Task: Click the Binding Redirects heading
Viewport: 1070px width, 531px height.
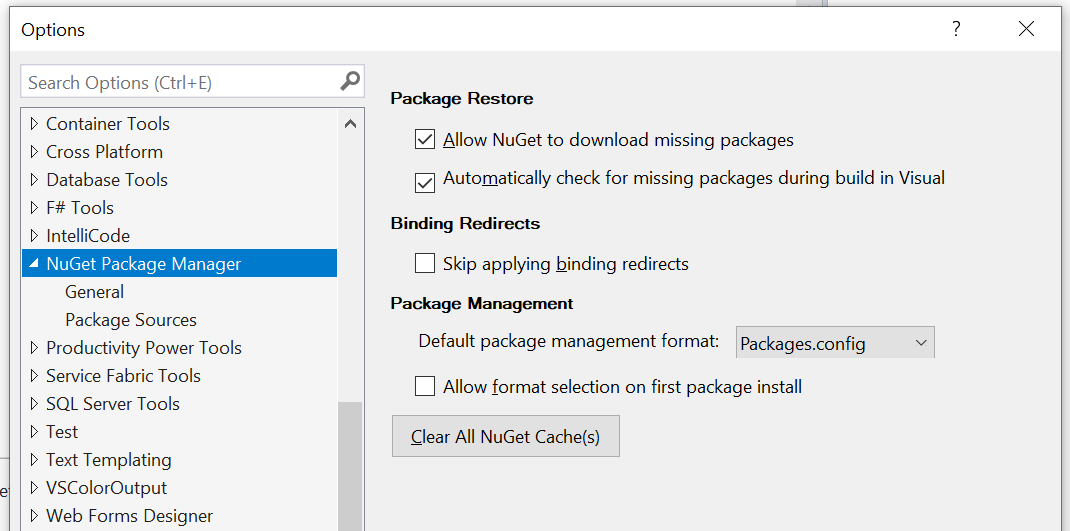Action: tap(465, 223)
